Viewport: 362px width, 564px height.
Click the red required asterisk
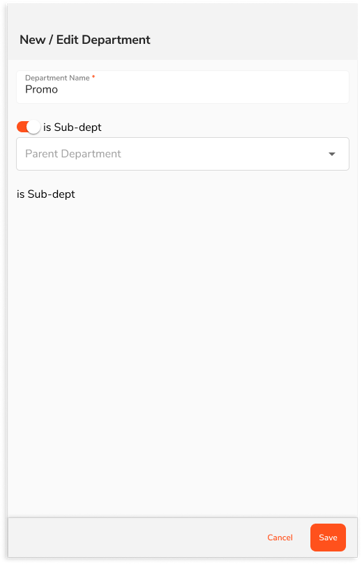coord(93,77)
